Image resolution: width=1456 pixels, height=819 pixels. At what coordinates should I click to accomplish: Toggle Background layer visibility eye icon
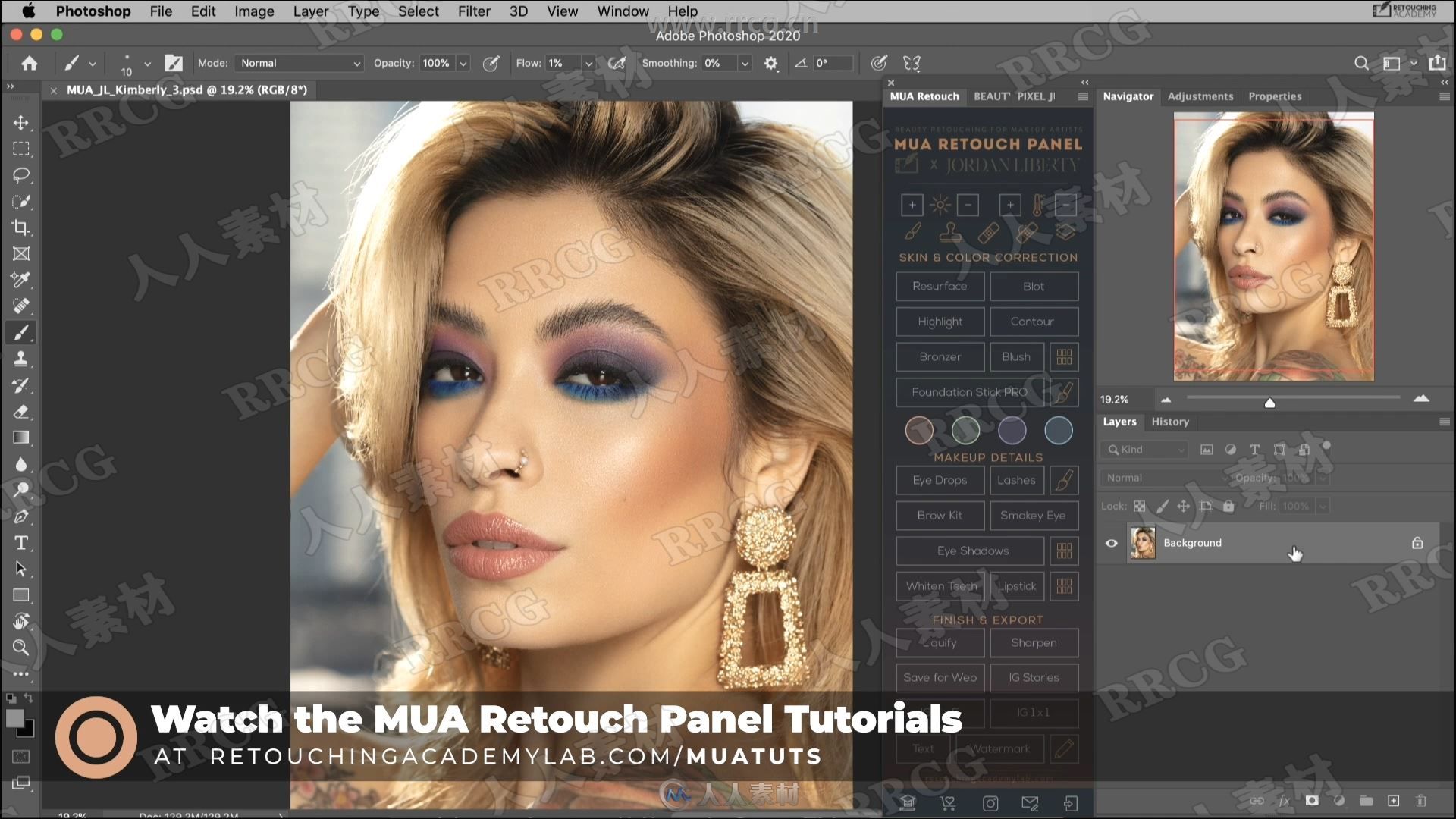tap(1110, 542)
